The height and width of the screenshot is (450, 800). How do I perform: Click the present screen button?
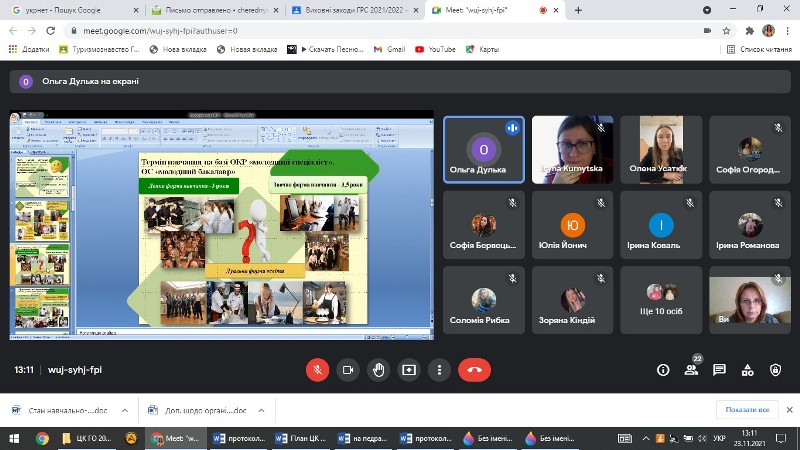coord(409,369)
